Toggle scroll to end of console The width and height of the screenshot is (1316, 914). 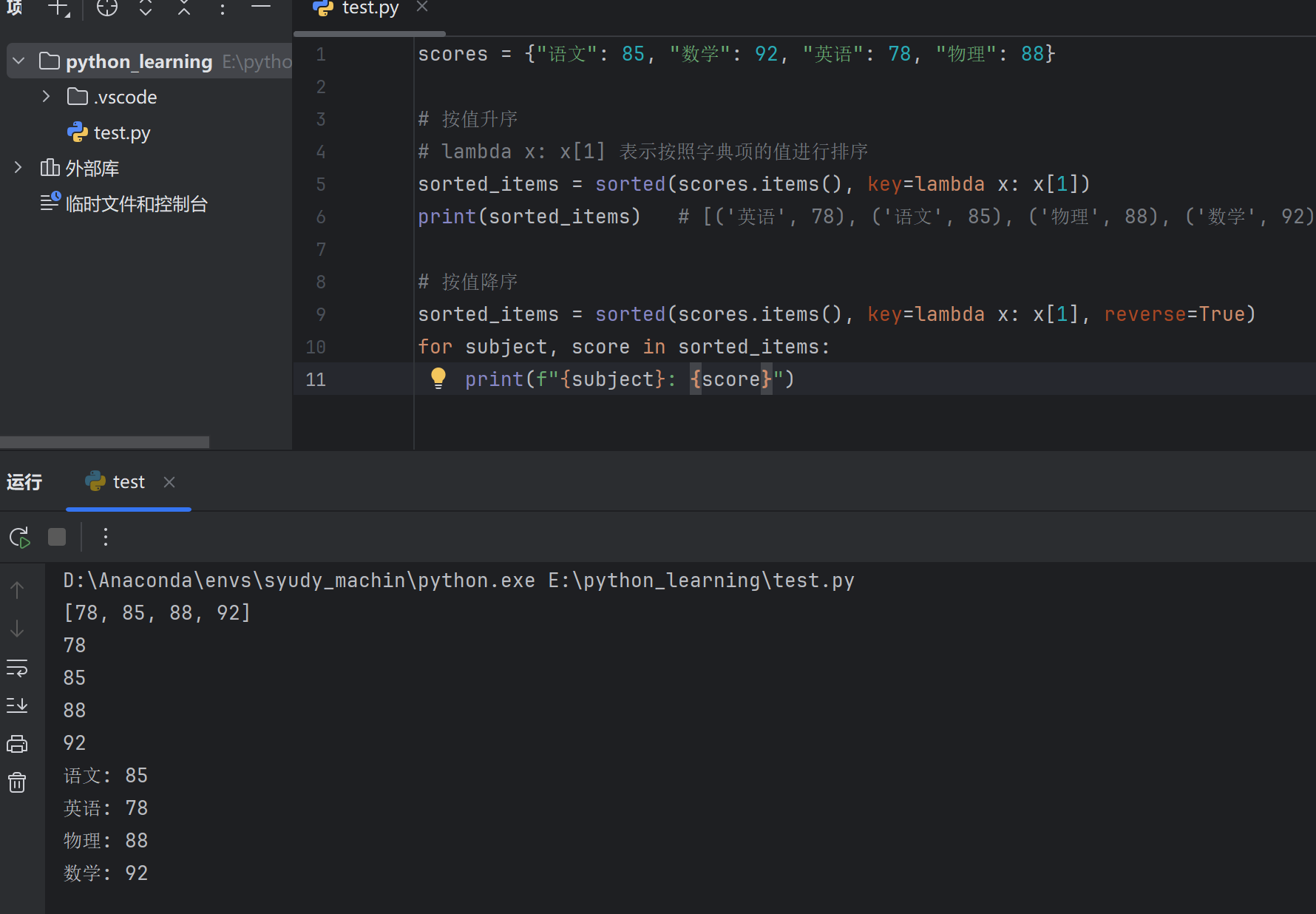click(x=17, y=705)
